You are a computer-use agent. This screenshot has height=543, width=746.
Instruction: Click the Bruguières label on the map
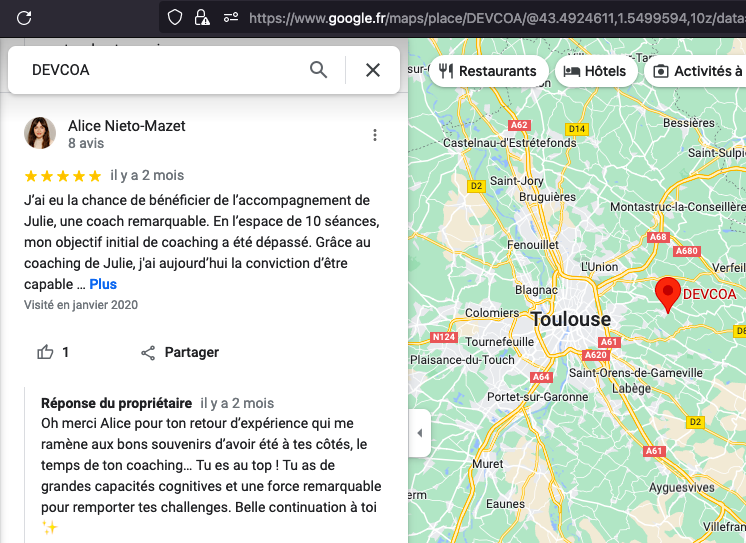tap(547, 197)
